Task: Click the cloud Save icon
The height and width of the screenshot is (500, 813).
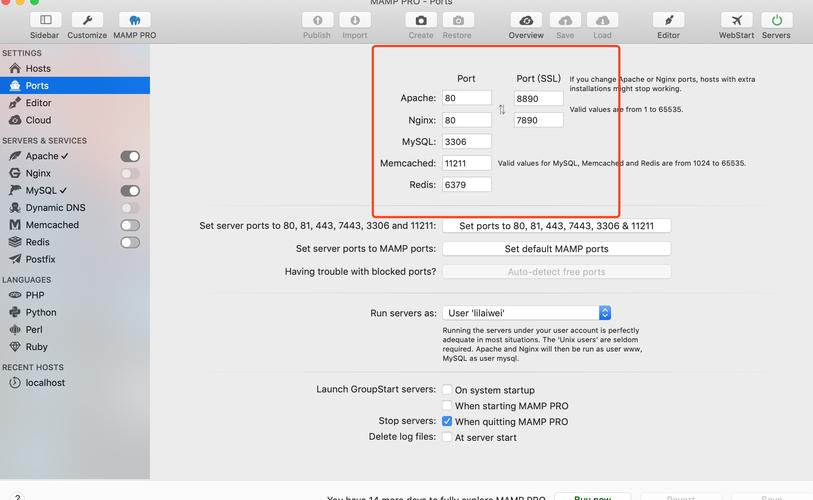Action: (565, 20)
